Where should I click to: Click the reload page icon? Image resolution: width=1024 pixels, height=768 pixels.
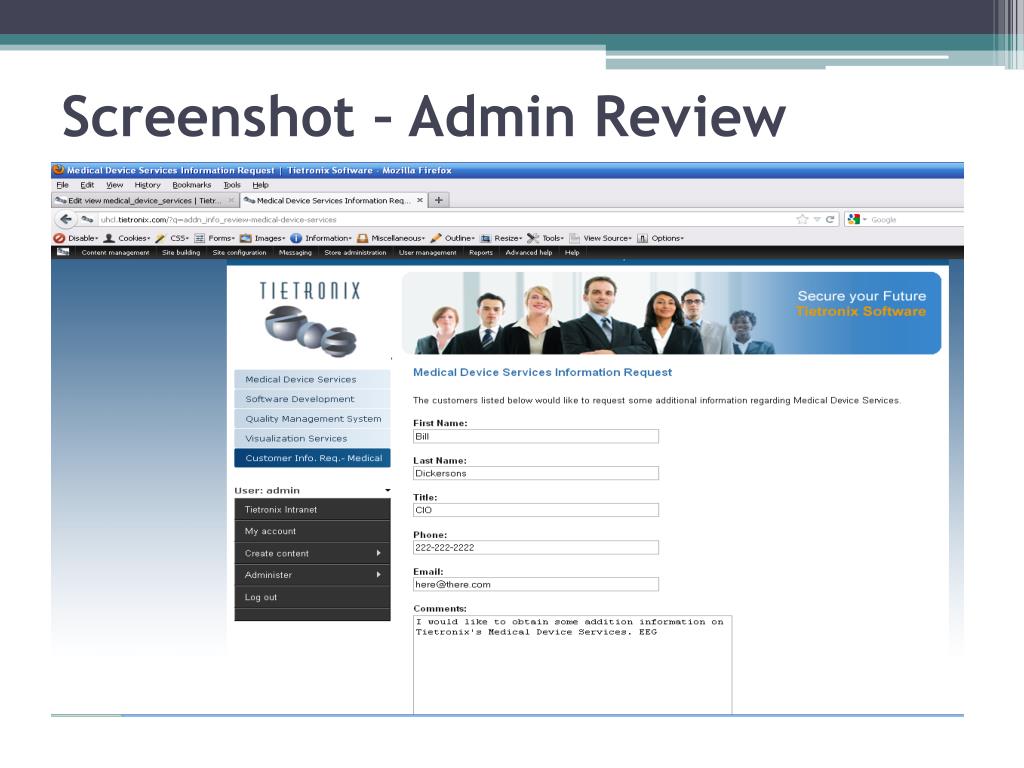point(830,219)
